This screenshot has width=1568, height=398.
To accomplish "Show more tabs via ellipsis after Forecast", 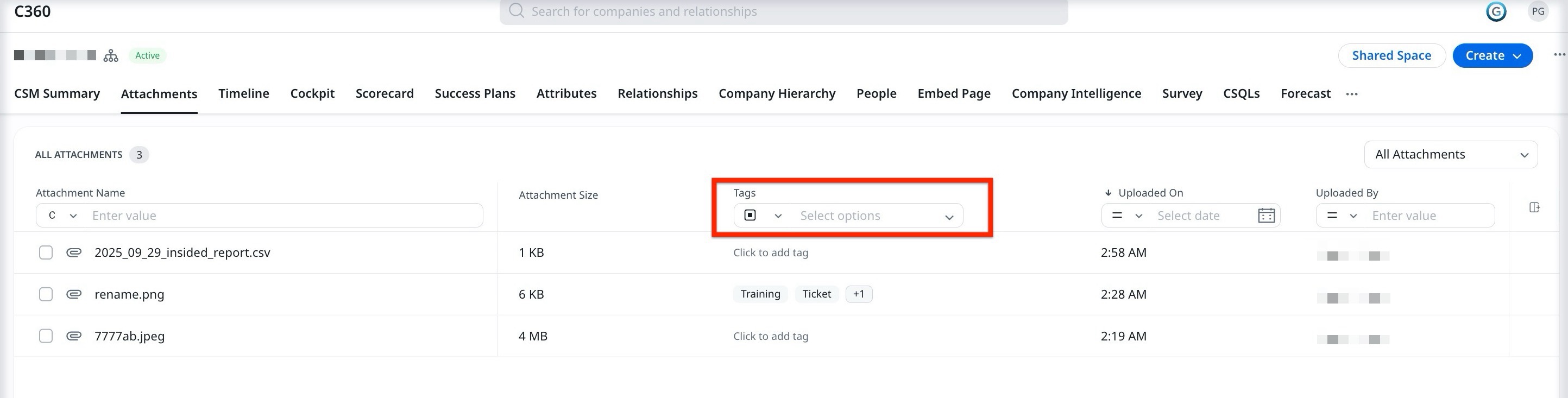I will pos(1352,94).
